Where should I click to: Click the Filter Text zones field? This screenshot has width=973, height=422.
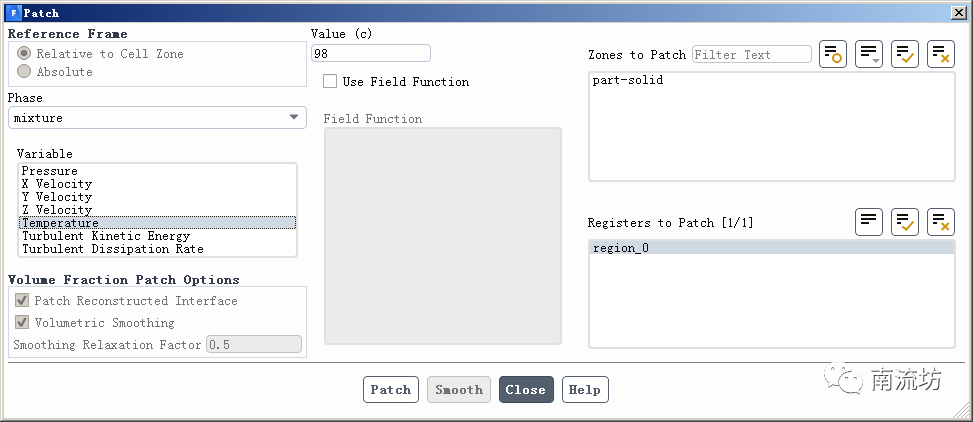(751, 54)
